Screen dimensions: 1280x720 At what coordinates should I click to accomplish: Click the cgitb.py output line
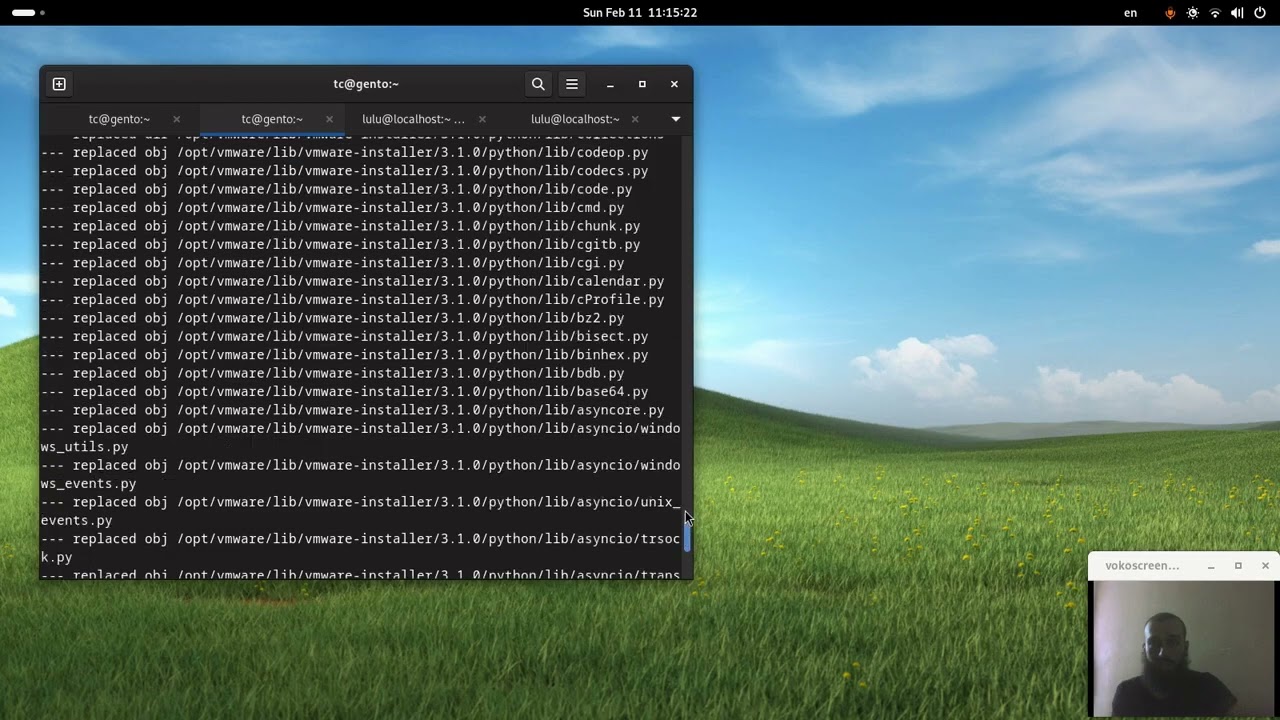(x=341, y=244)
